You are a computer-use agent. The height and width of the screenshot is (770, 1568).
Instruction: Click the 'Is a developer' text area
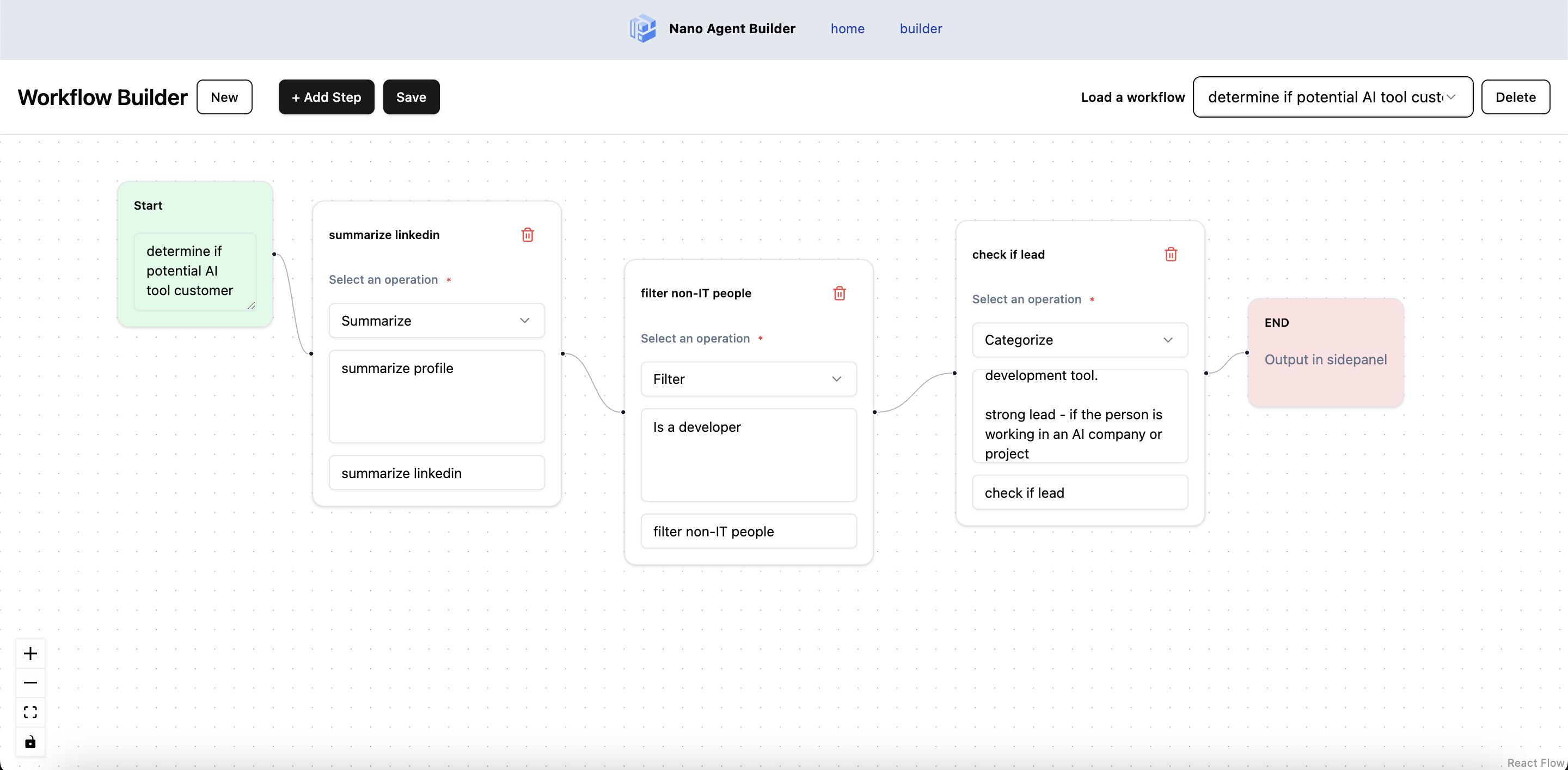(x=748, y=455)
